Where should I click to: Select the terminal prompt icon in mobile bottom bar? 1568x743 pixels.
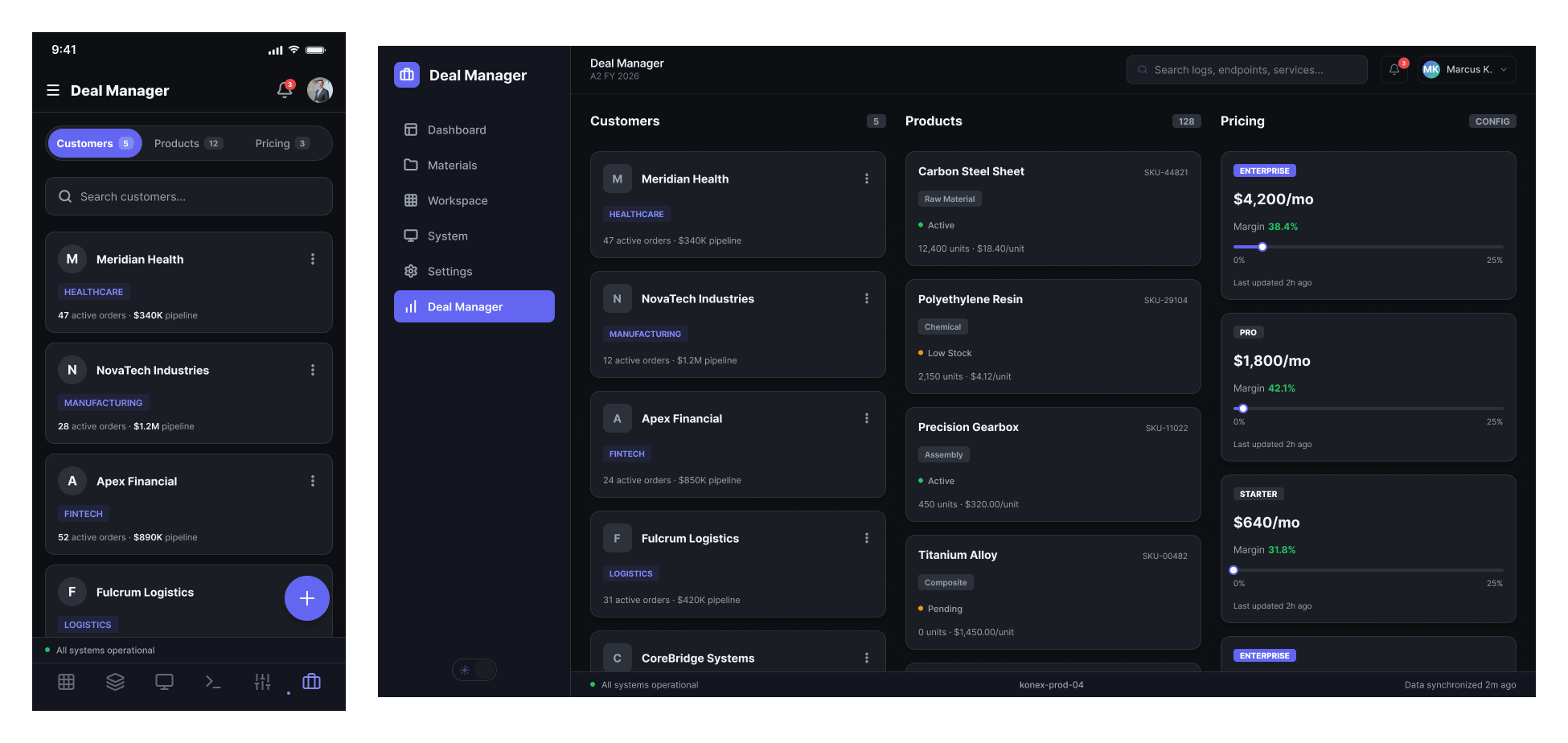(213, 682)
